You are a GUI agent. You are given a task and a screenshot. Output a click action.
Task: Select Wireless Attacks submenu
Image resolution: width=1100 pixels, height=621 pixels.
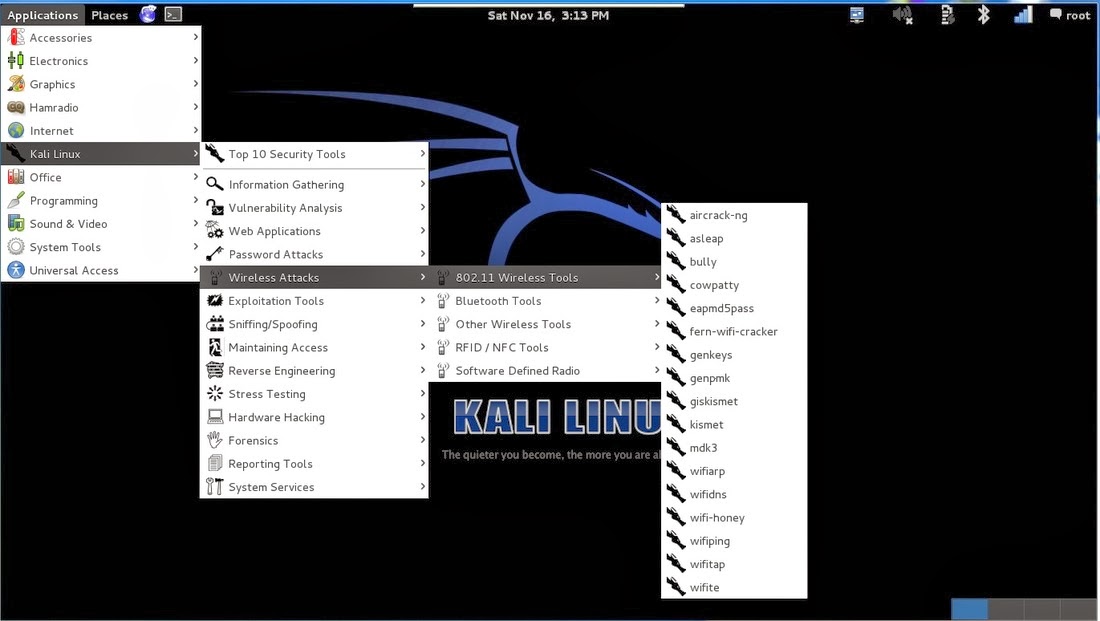click(x=314, y=277)
